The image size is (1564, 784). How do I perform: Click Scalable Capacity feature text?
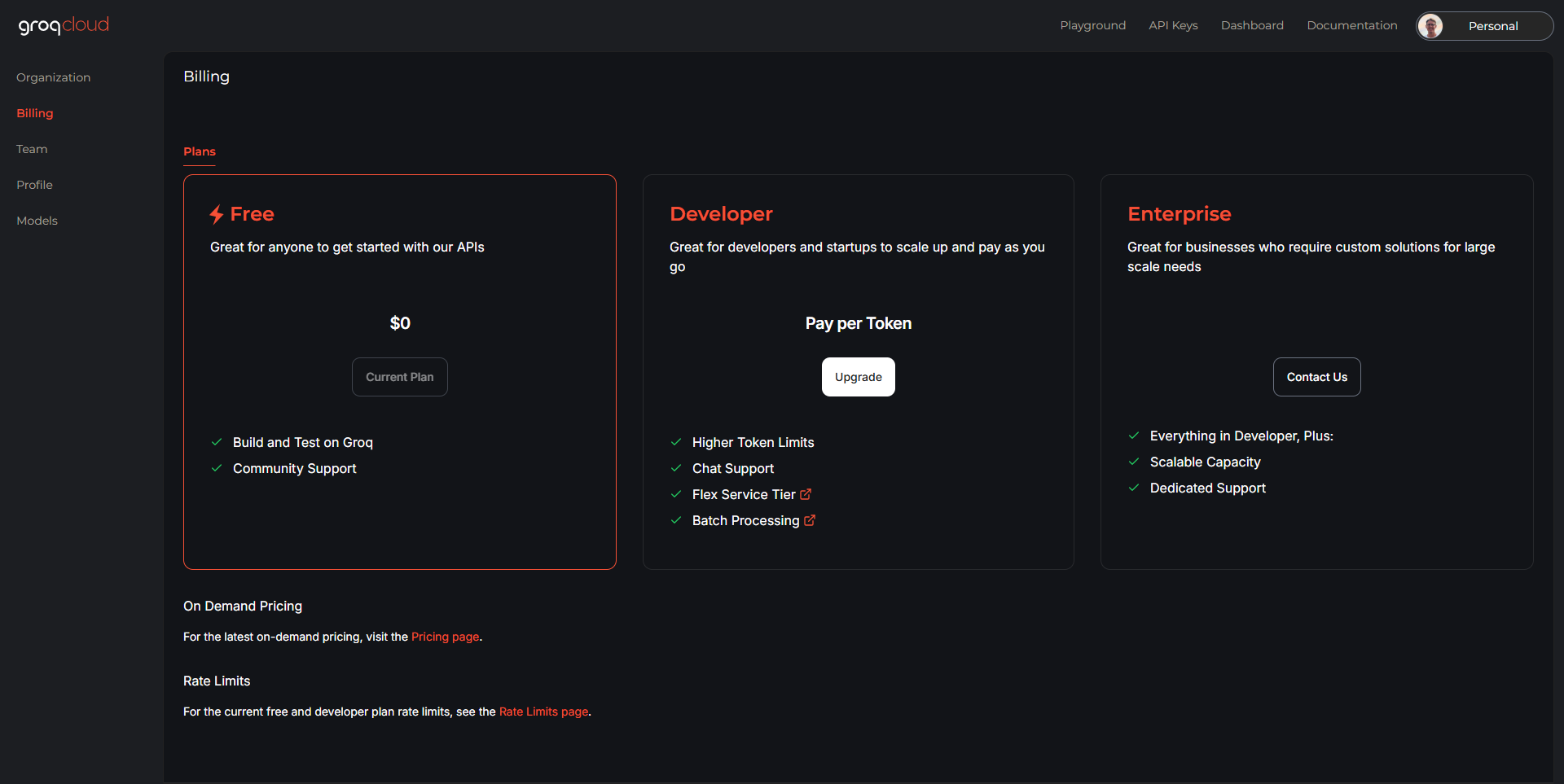point(1206,462)
